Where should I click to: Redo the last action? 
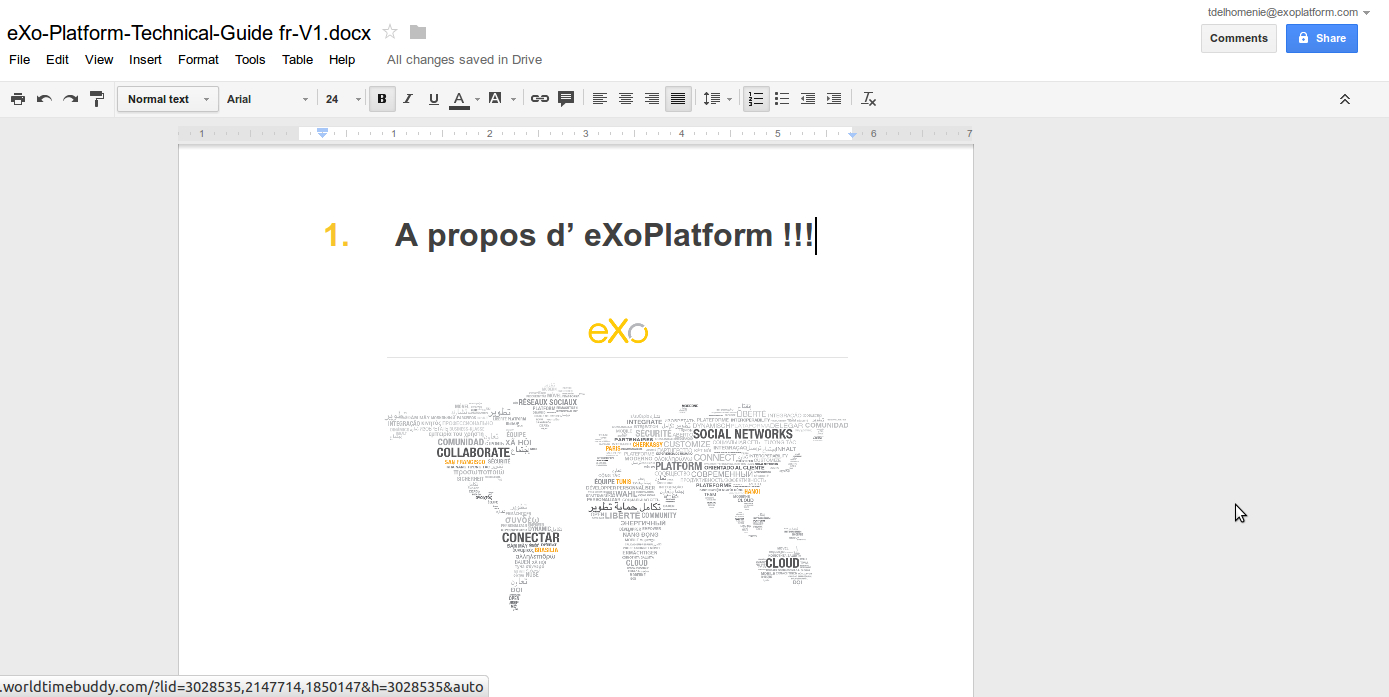(70, 99)
